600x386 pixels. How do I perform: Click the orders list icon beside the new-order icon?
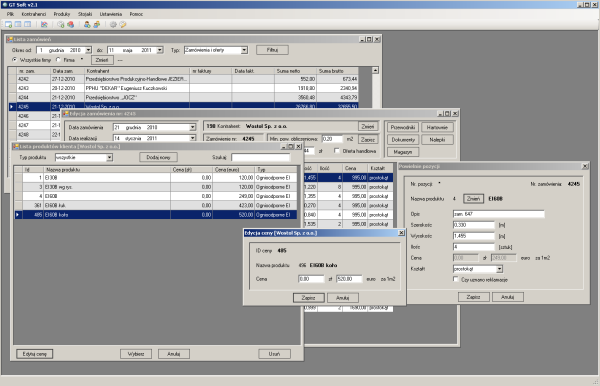(x=18, y=24)
